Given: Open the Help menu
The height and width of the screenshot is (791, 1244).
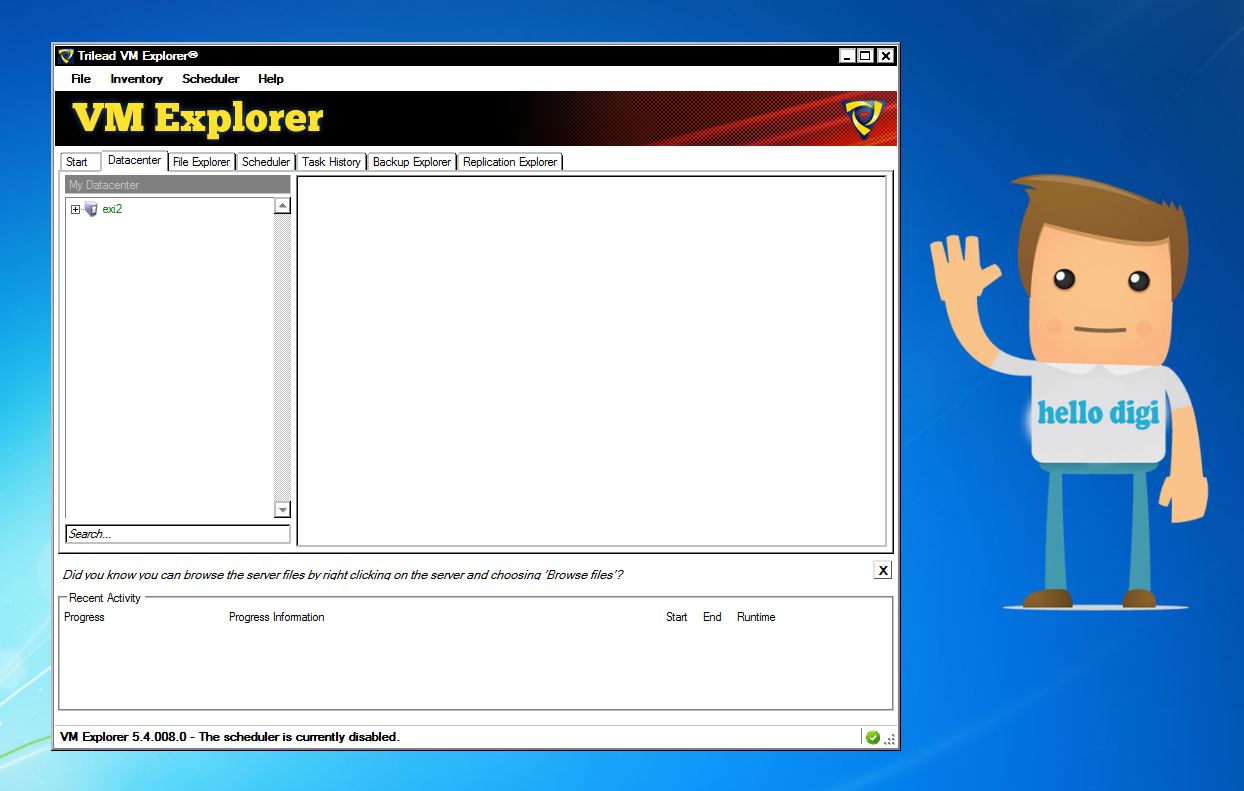Looking at the screenshot, I should tap(270, 79).
